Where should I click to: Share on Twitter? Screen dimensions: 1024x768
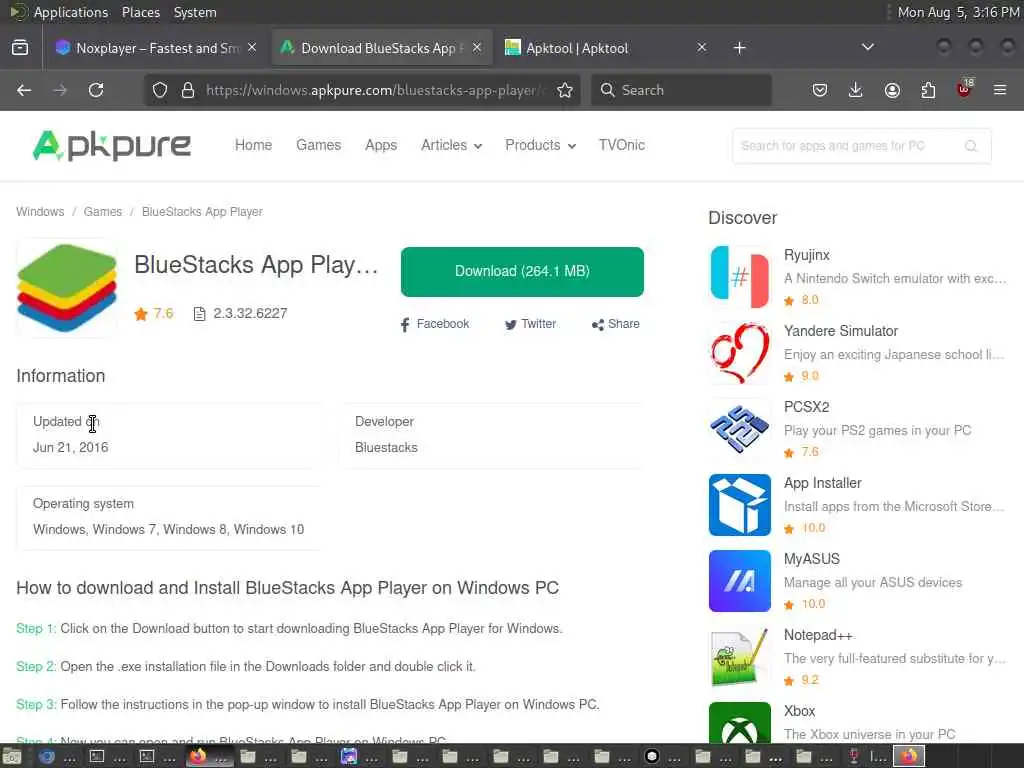click(530, 324)
